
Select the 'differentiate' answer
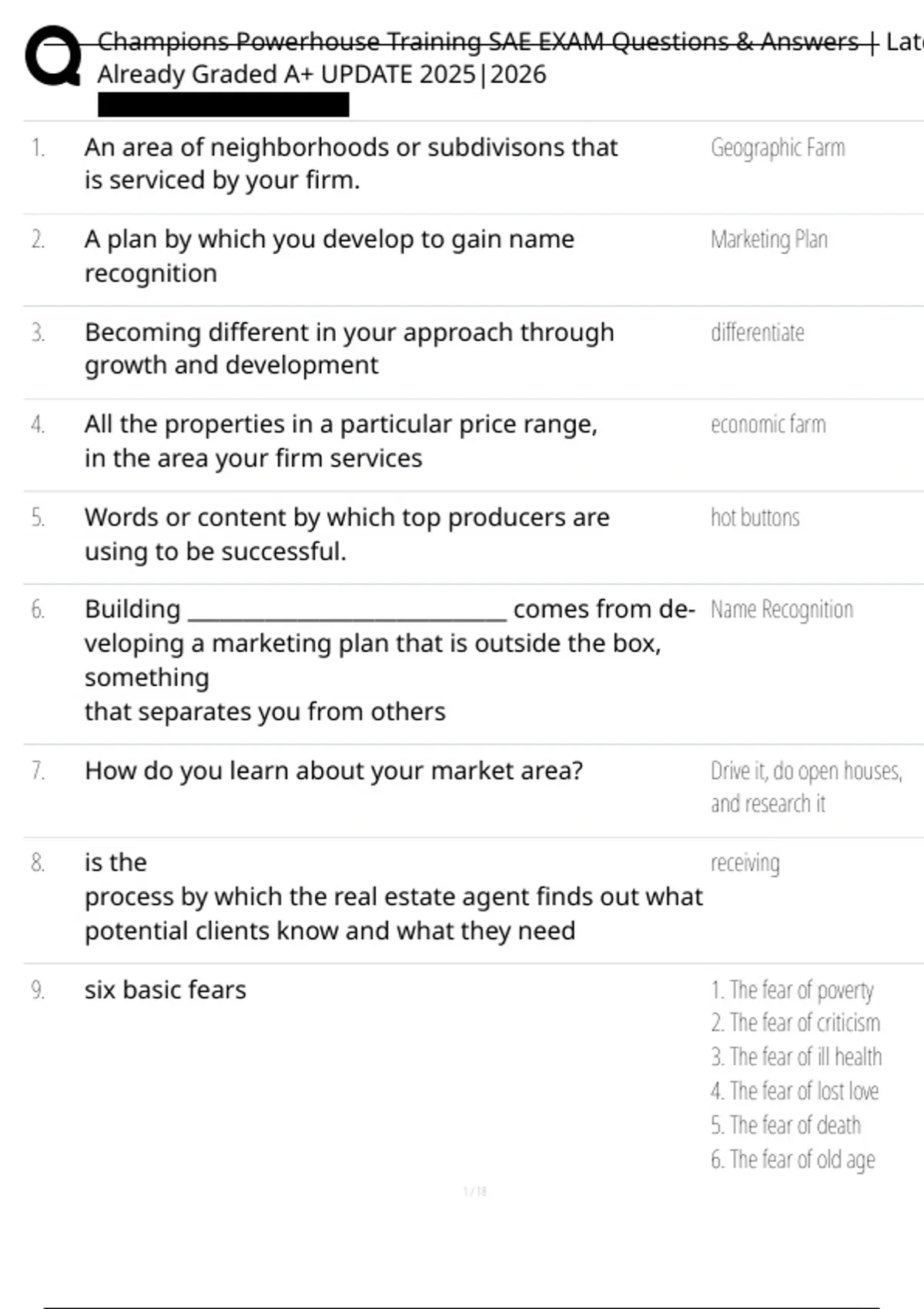coord(758,333)
